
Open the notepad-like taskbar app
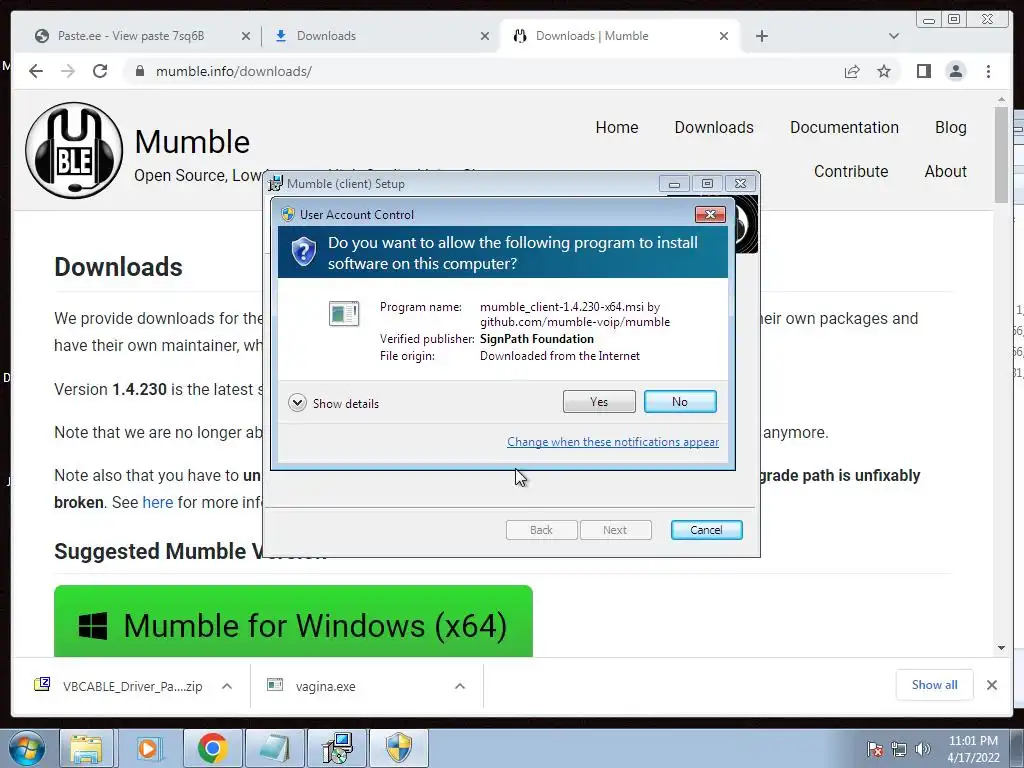[274, 748]
